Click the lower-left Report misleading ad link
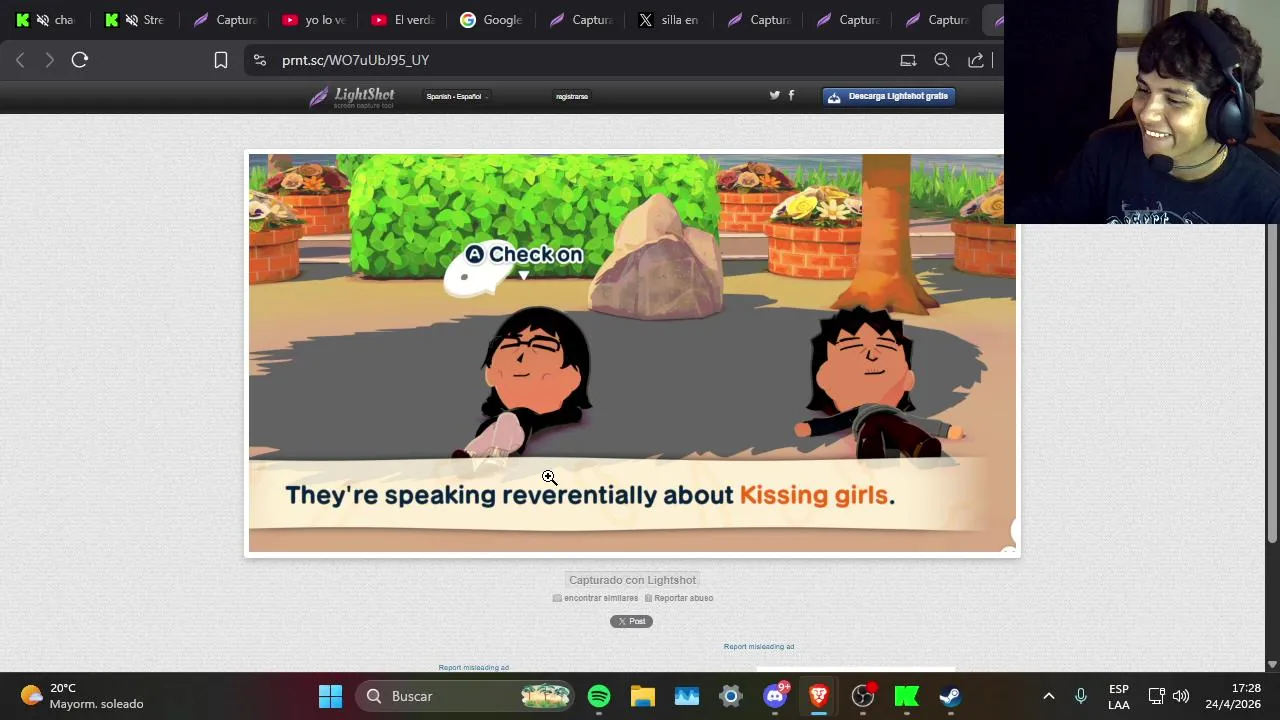 click(x=473, y=667)
